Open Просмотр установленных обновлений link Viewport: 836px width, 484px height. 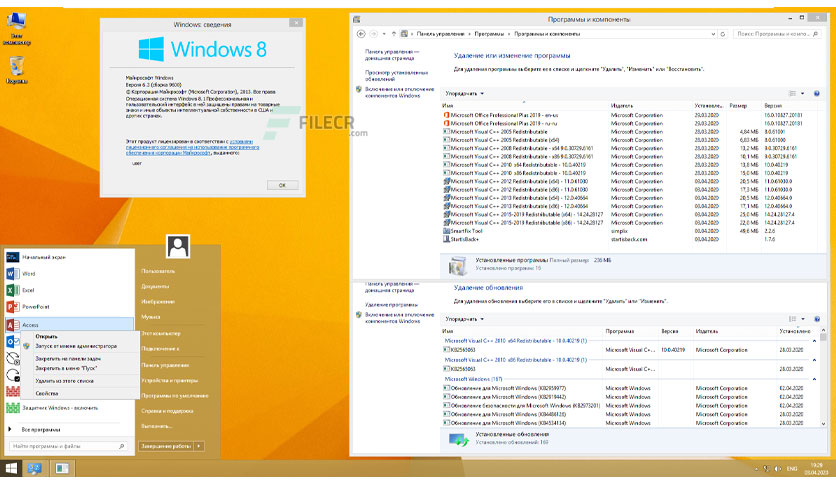click(396, 75)
